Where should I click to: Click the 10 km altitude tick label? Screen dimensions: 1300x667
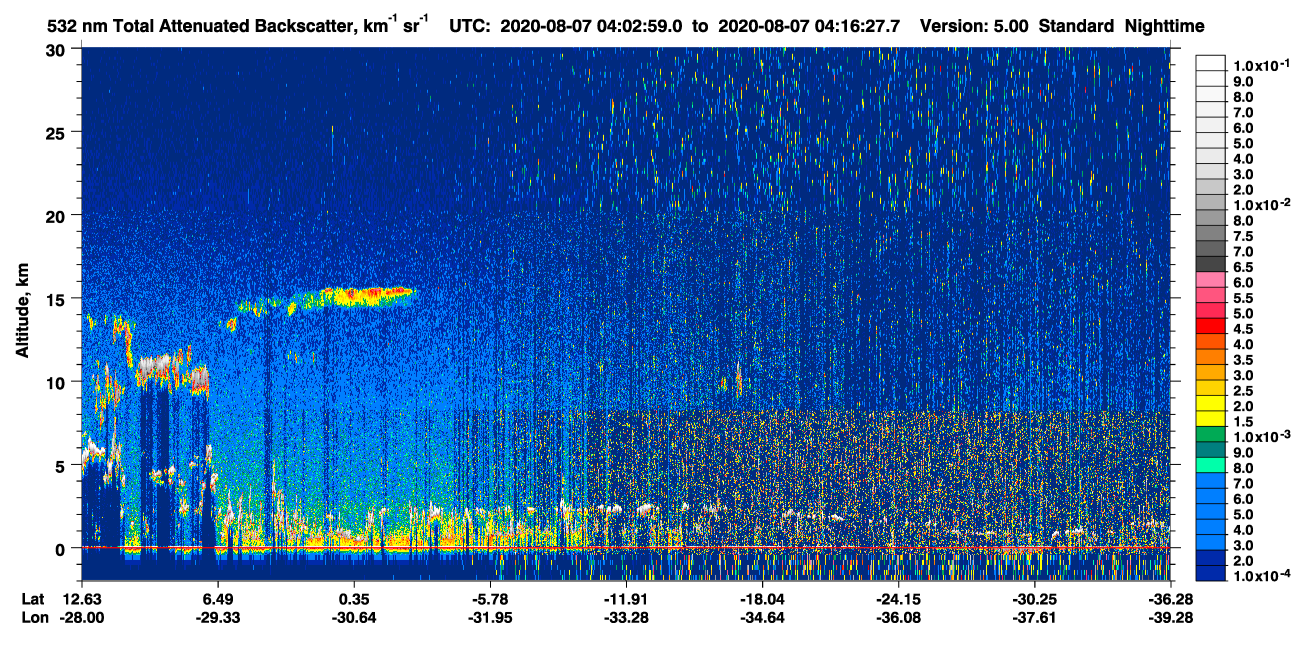pyautogui.click(x=57, y=381)
